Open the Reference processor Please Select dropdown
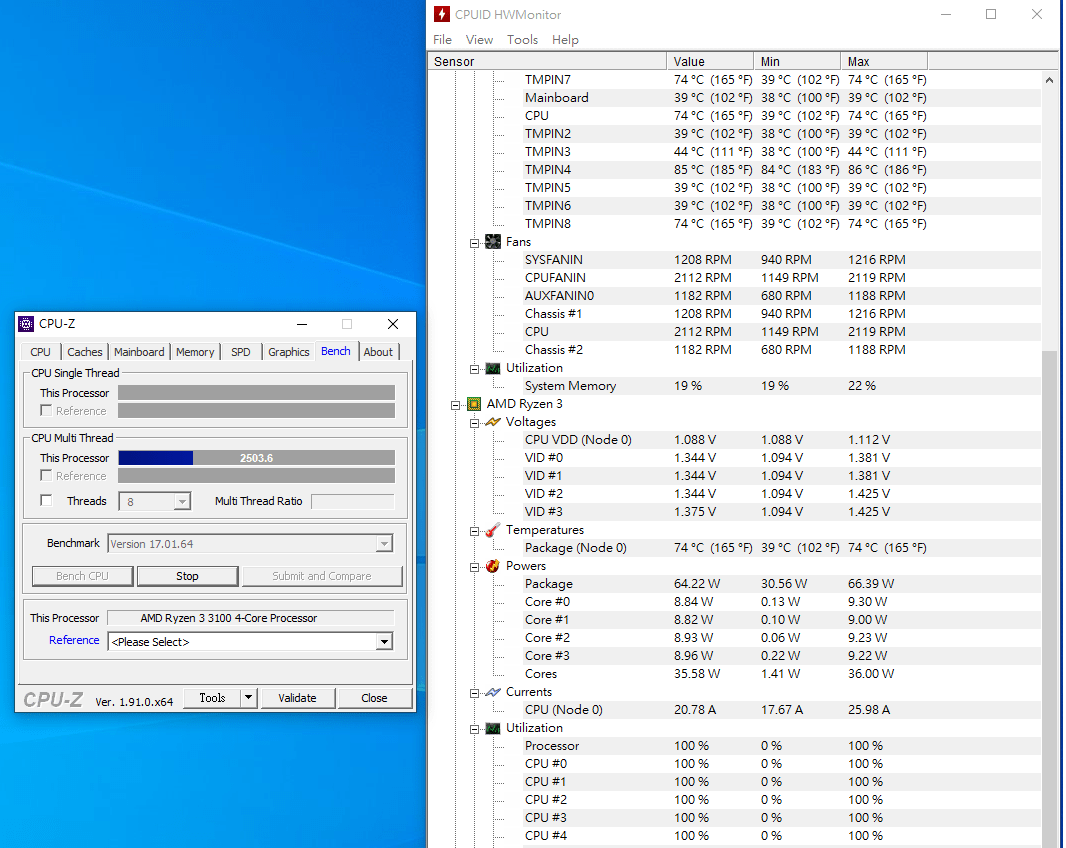 tap(384, 641)
